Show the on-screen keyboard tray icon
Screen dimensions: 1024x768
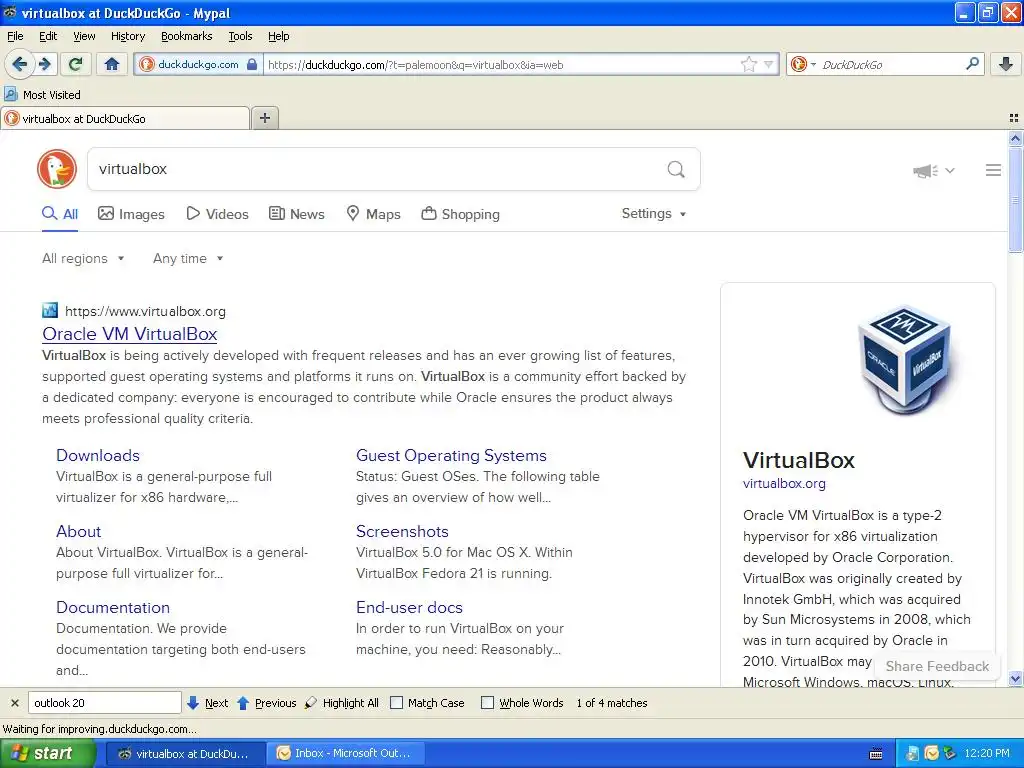pos(876,754)
